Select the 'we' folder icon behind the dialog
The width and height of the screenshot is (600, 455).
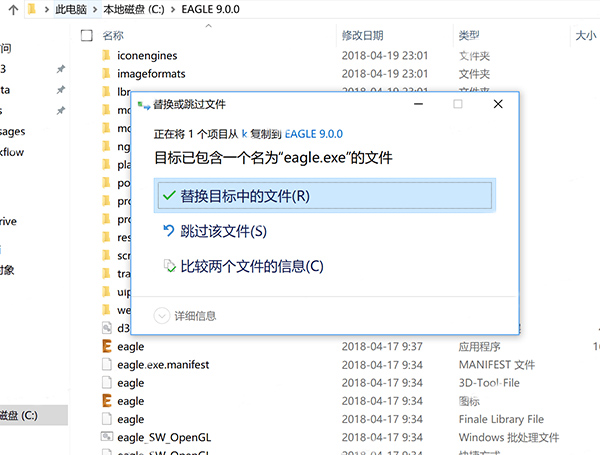point(106,310)
